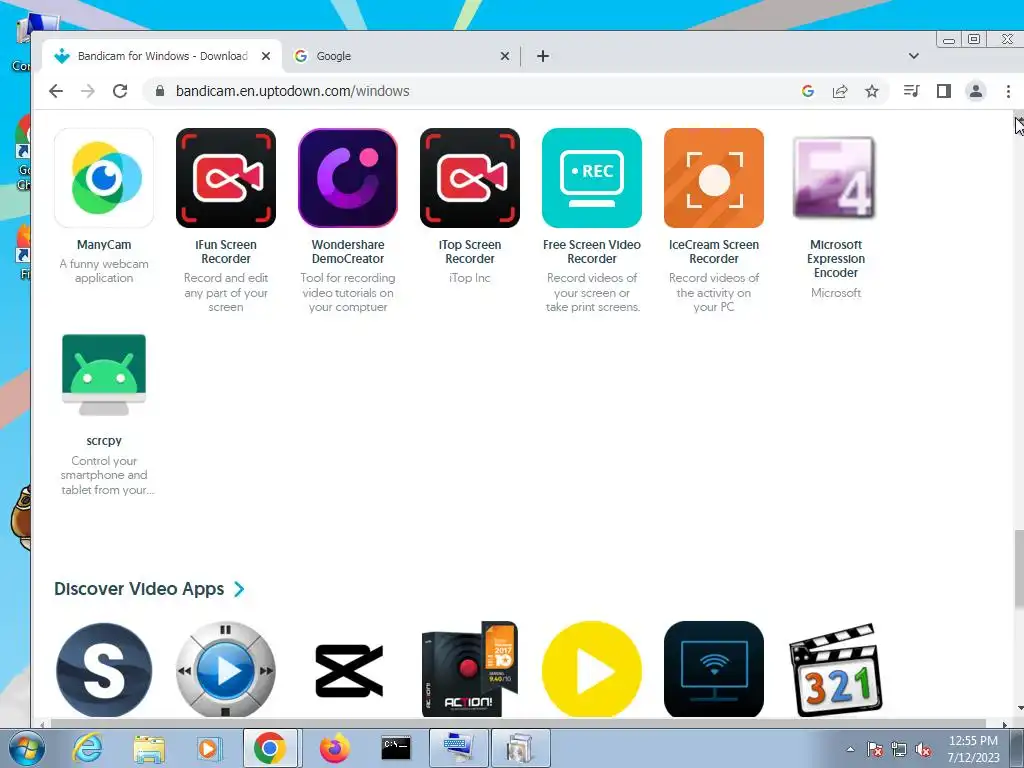Open the blue play button media player app
This screenshot has width=1024, height=768.
click(x=226, y=670)
